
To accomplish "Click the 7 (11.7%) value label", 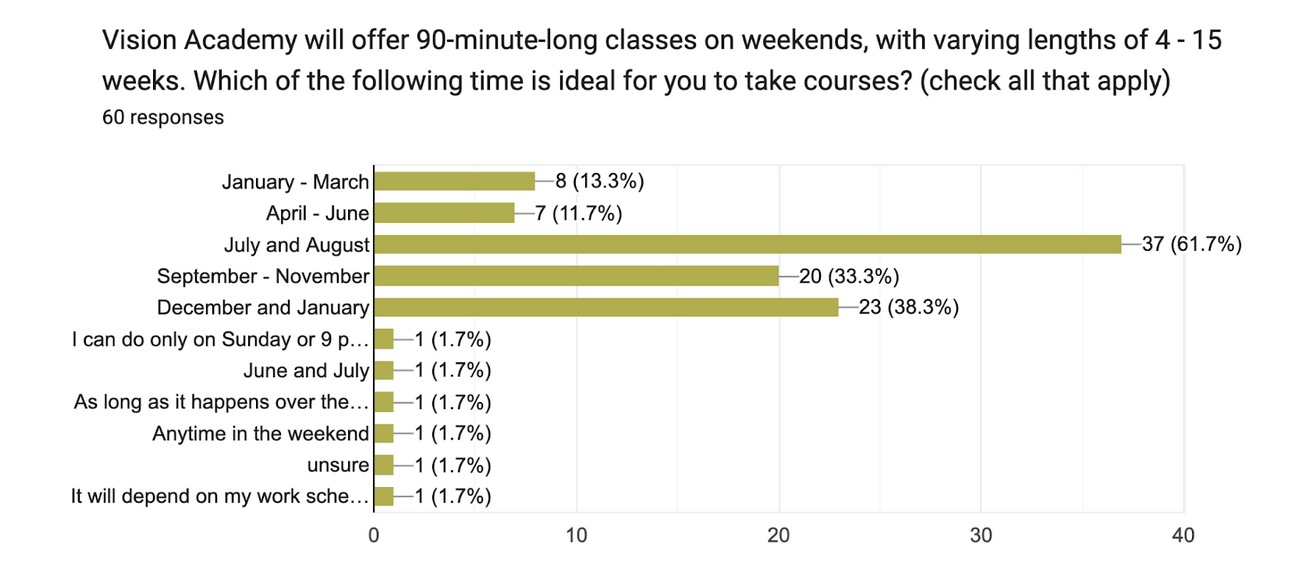I will 579,213.
